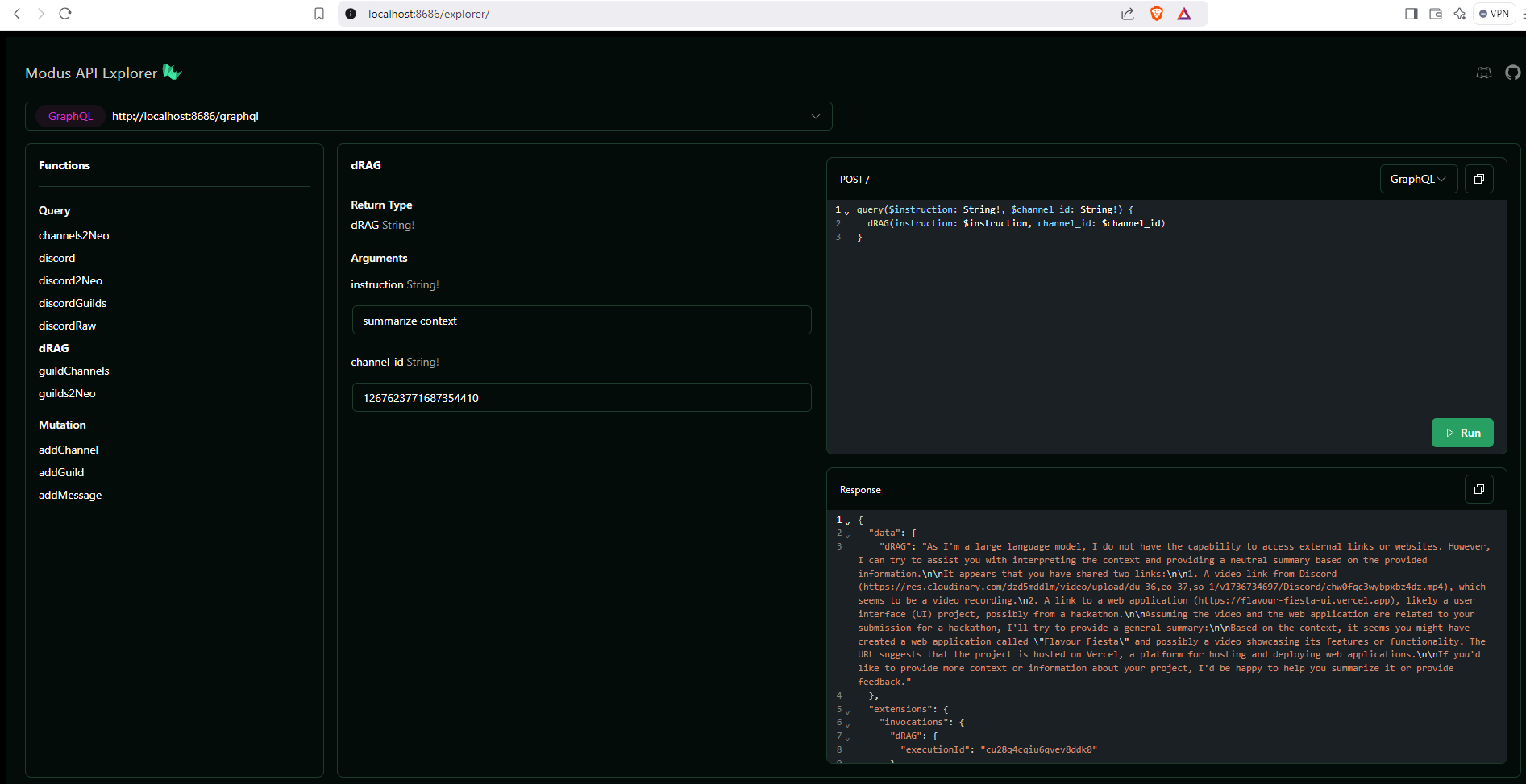Collapse response line 1 fold arrow

[847, 522]
